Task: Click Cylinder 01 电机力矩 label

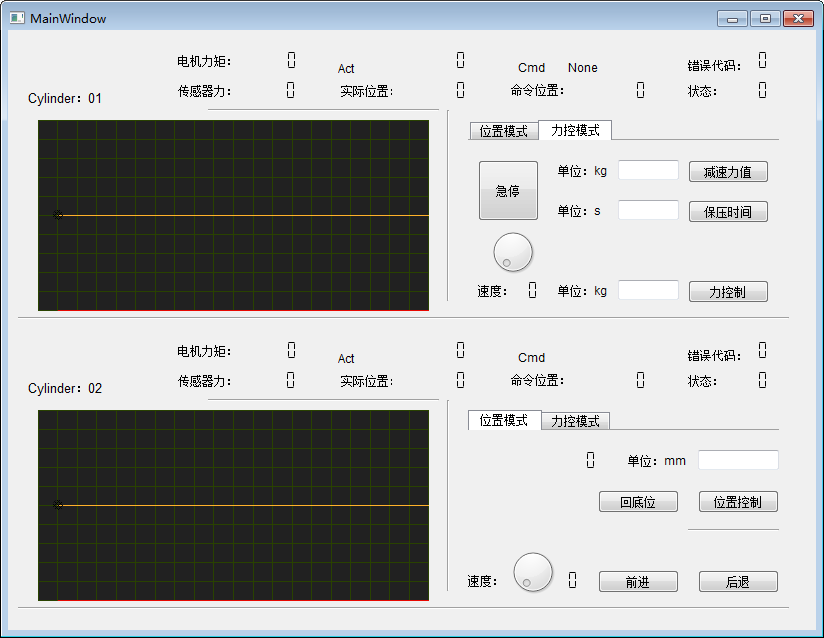Action: click(x=204, y=61)
